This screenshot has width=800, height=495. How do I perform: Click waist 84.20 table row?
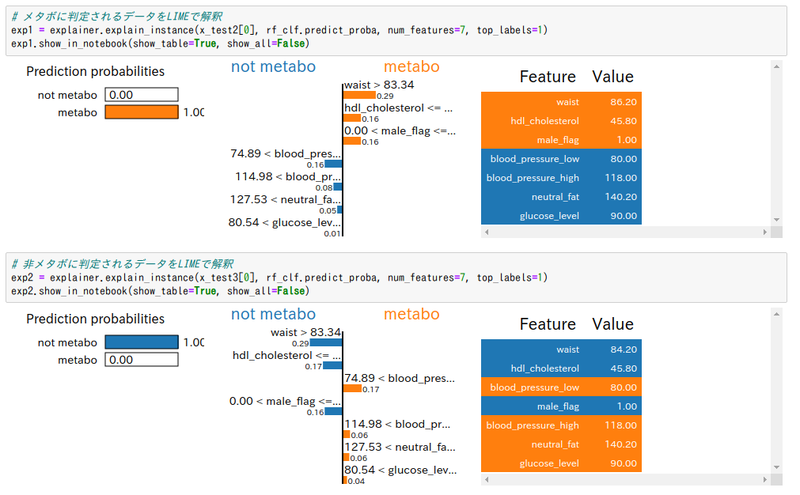(561, 349)
